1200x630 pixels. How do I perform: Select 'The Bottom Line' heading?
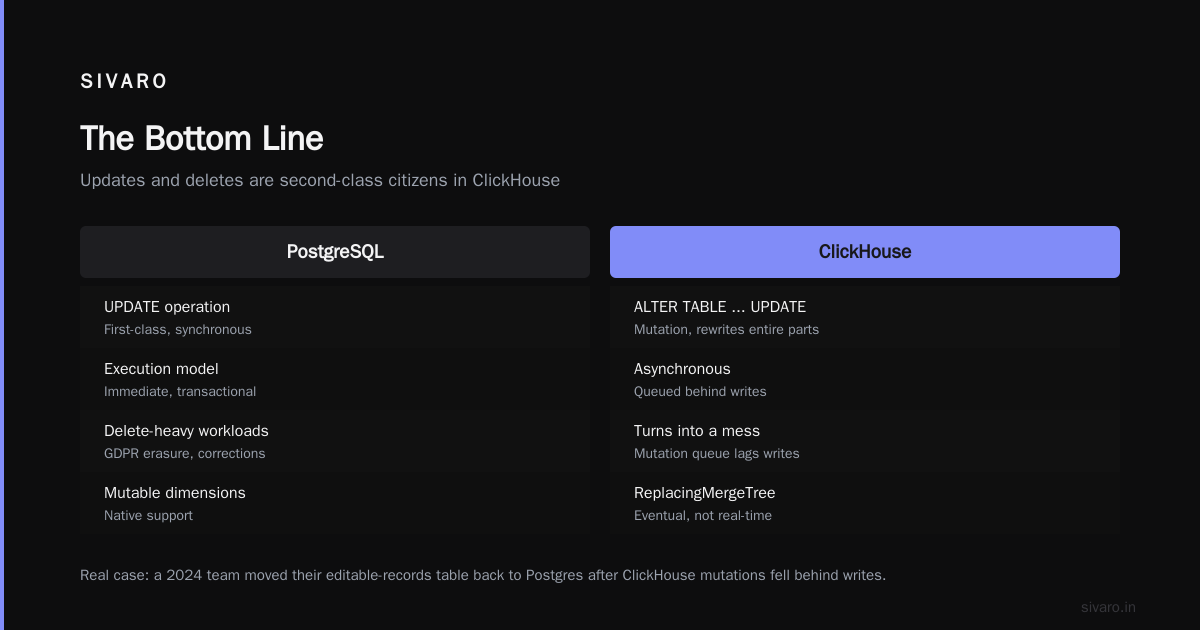202,138
